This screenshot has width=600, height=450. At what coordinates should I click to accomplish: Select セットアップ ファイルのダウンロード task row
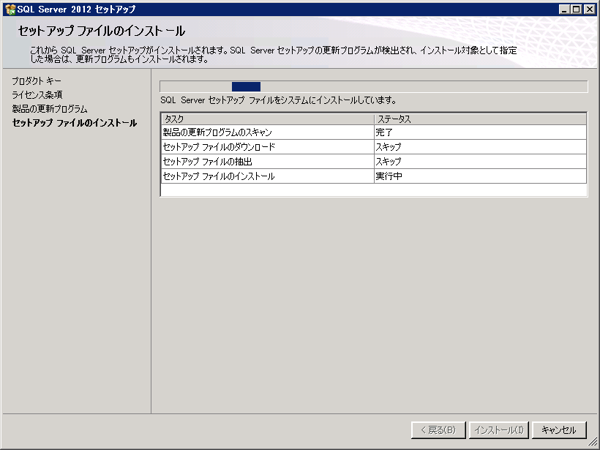point(374,147)
